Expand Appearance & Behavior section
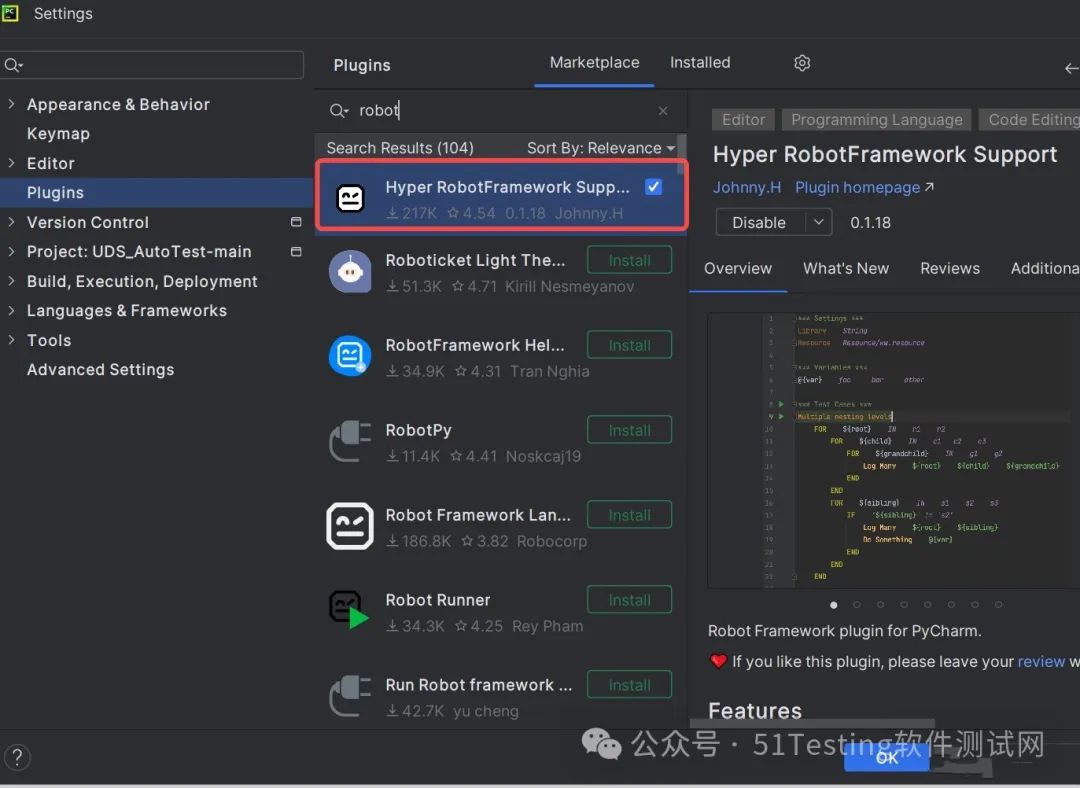 click(x=11, y=104)
